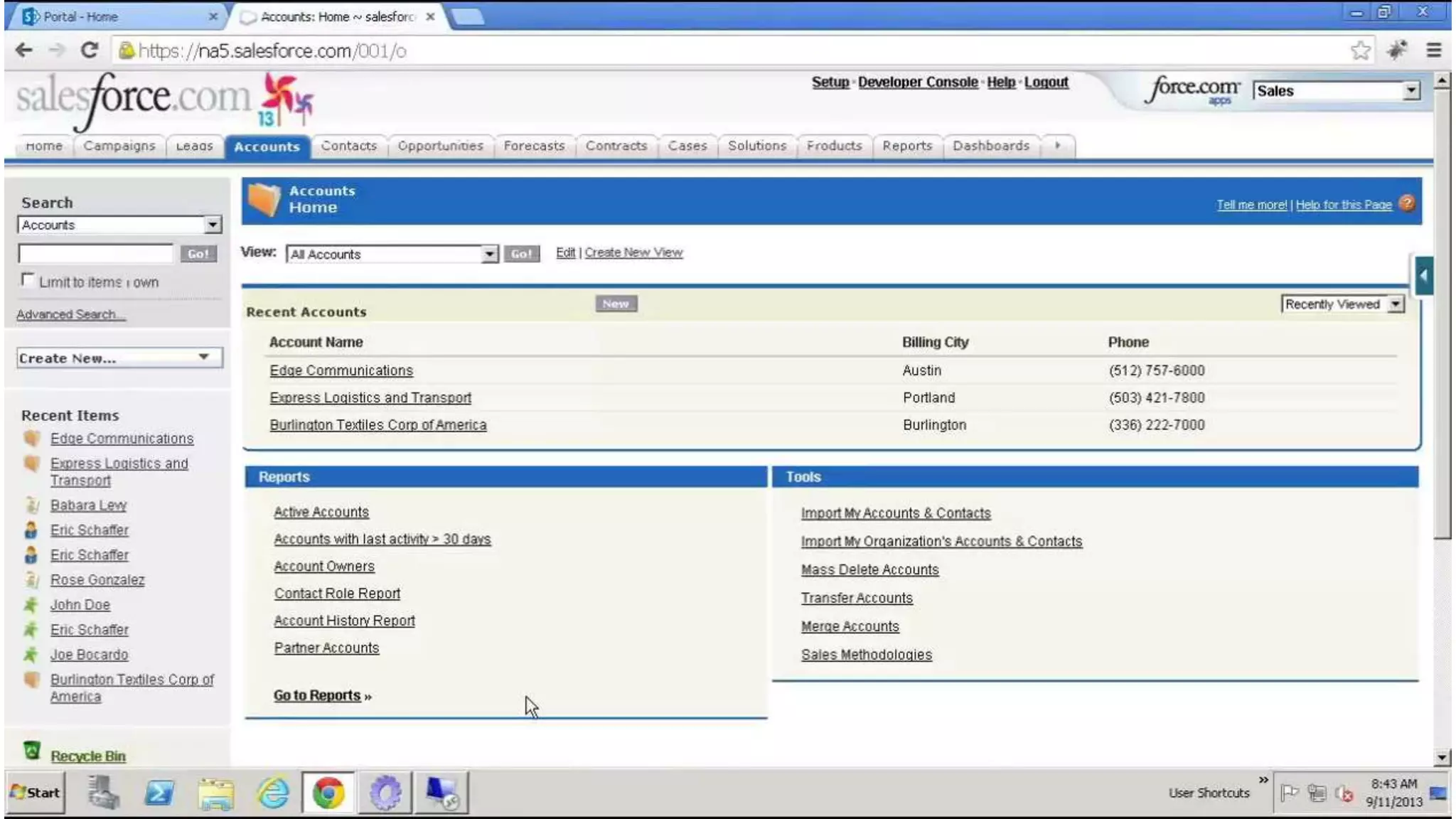Click the Accounts folder icon in header
Viewport: 1456px width, 819px height.
pos(264,200)
